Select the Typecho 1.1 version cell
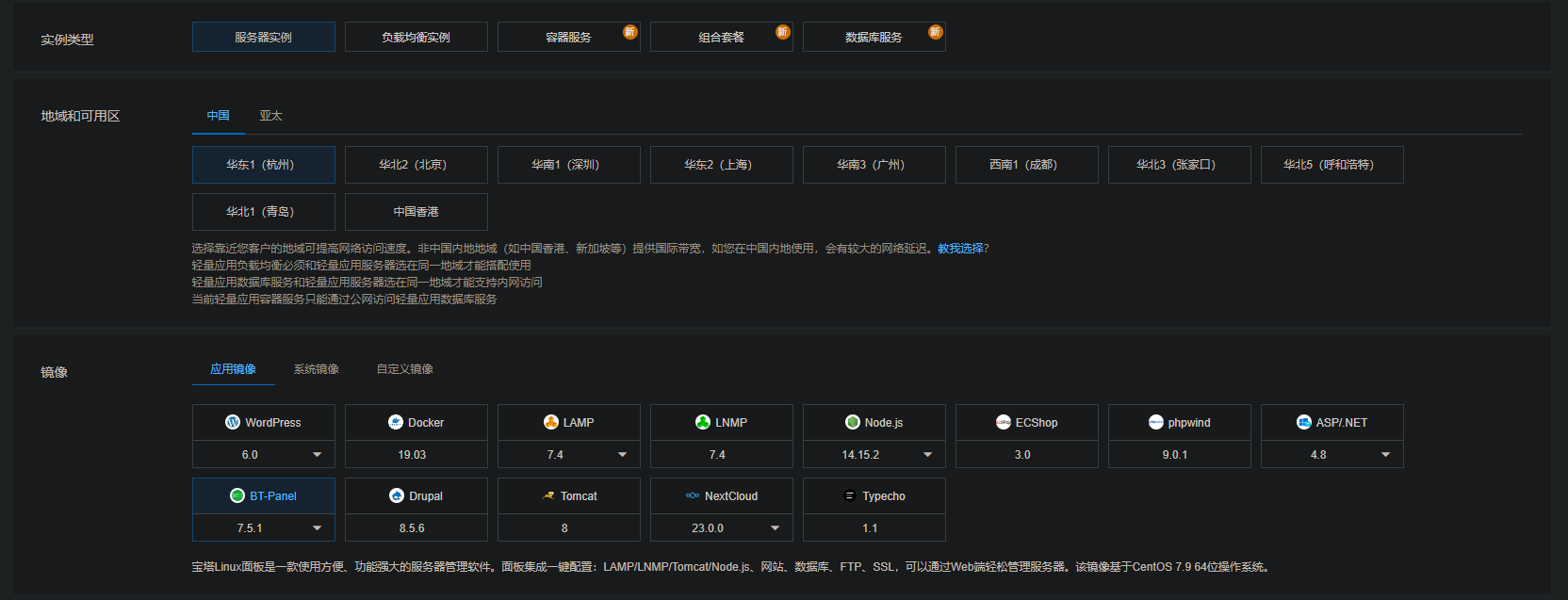The height and width of the screenshot is (600, 1568). (874, 527)
